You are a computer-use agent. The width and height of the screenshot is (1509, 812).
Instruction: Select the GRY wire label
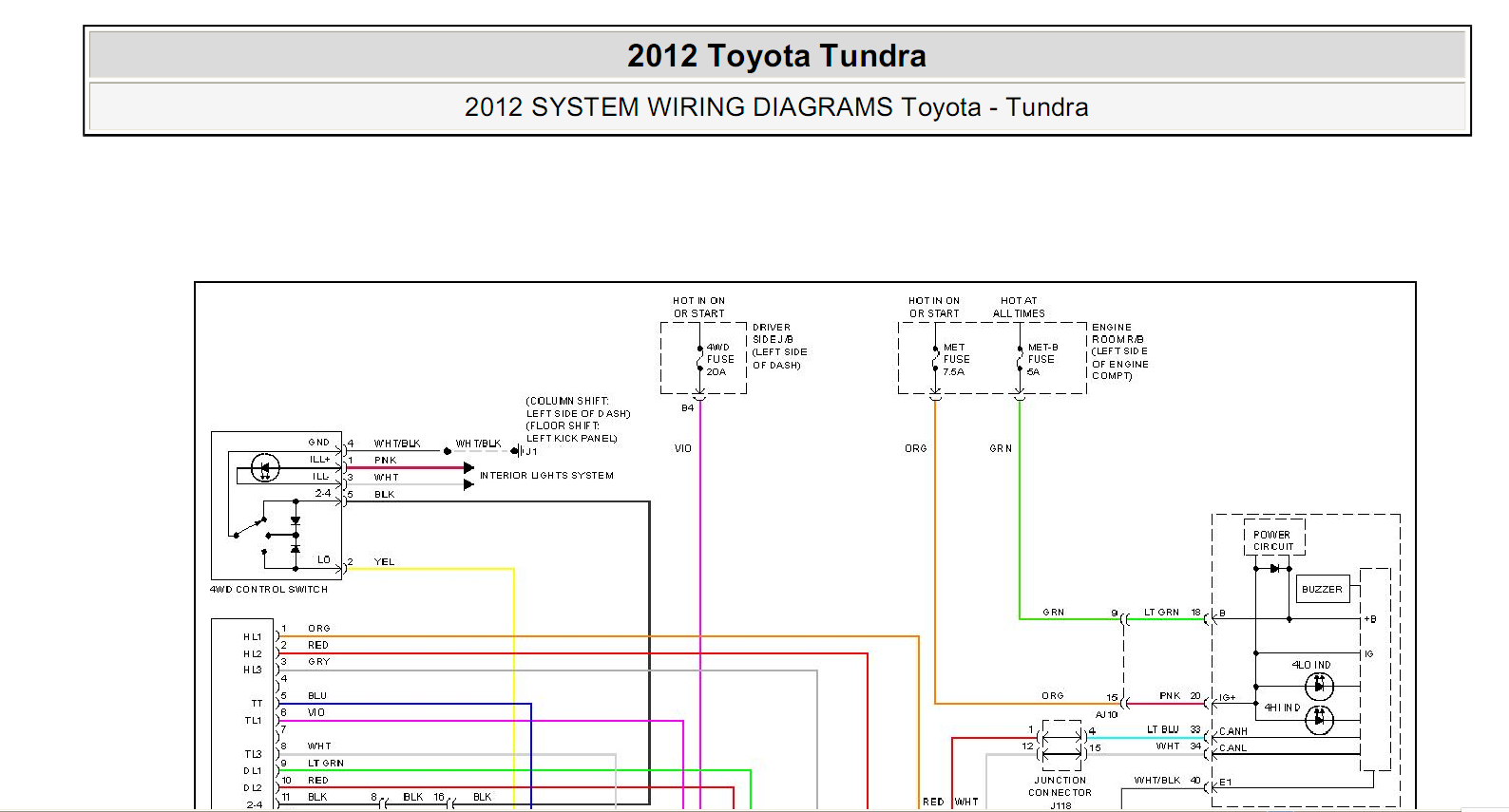(319, 662)
